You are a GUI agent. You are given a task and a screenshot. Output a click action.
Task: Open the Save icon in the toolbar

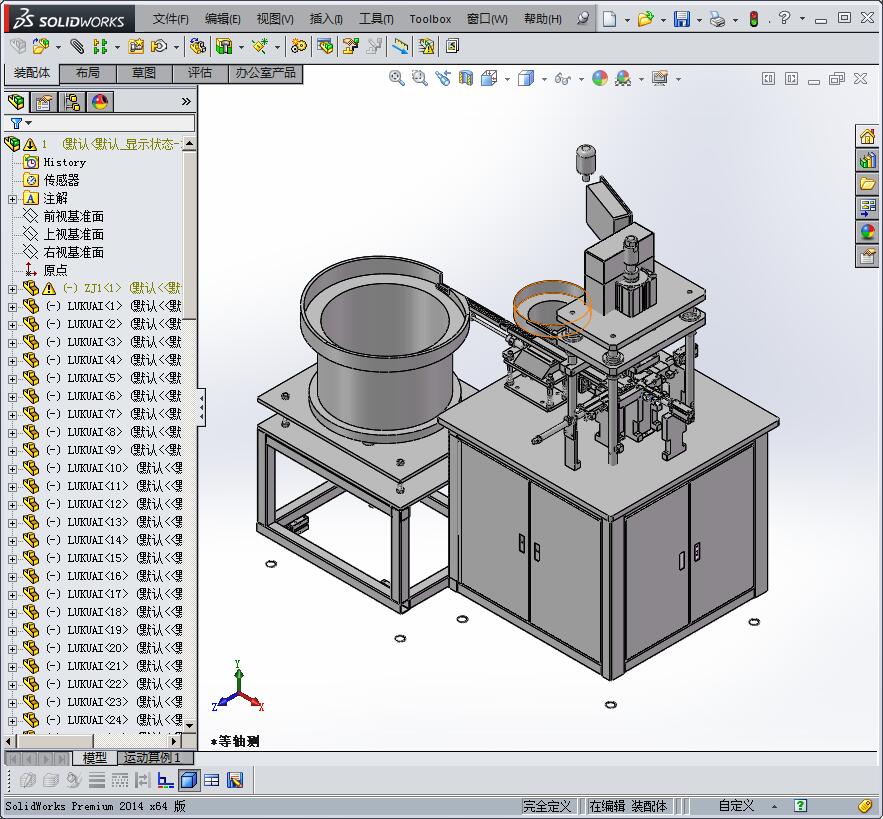pos(681,18)
